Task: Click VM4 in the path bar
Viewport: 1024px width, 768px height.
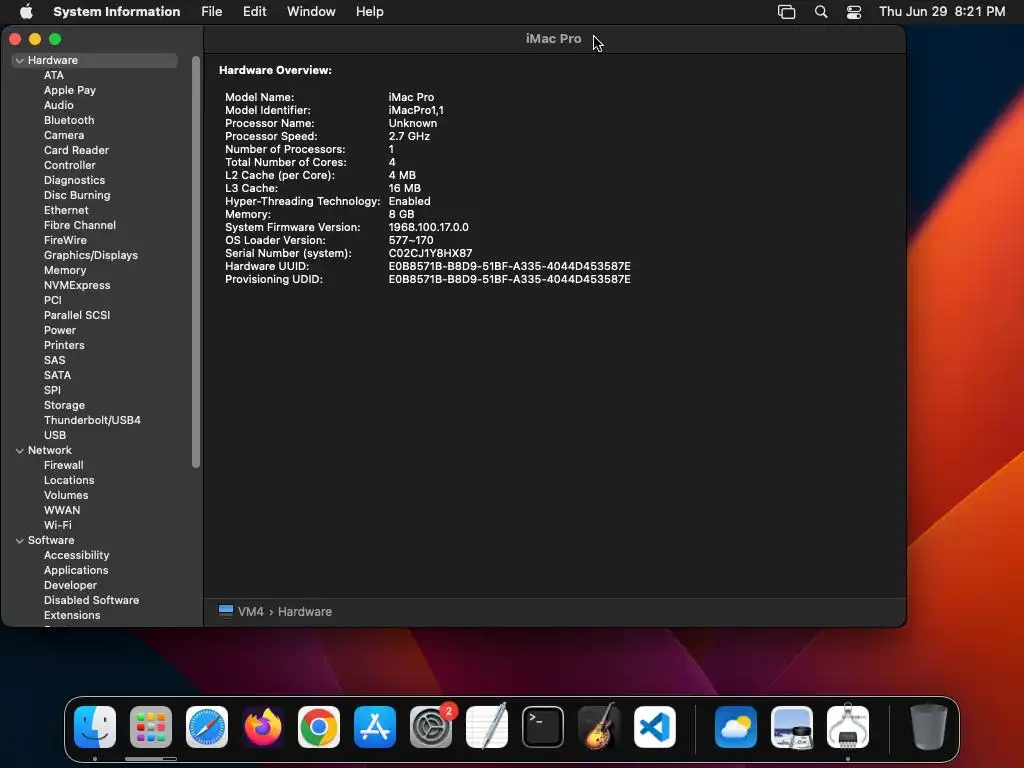Action: pyautogui.click(x=251, y=611)
